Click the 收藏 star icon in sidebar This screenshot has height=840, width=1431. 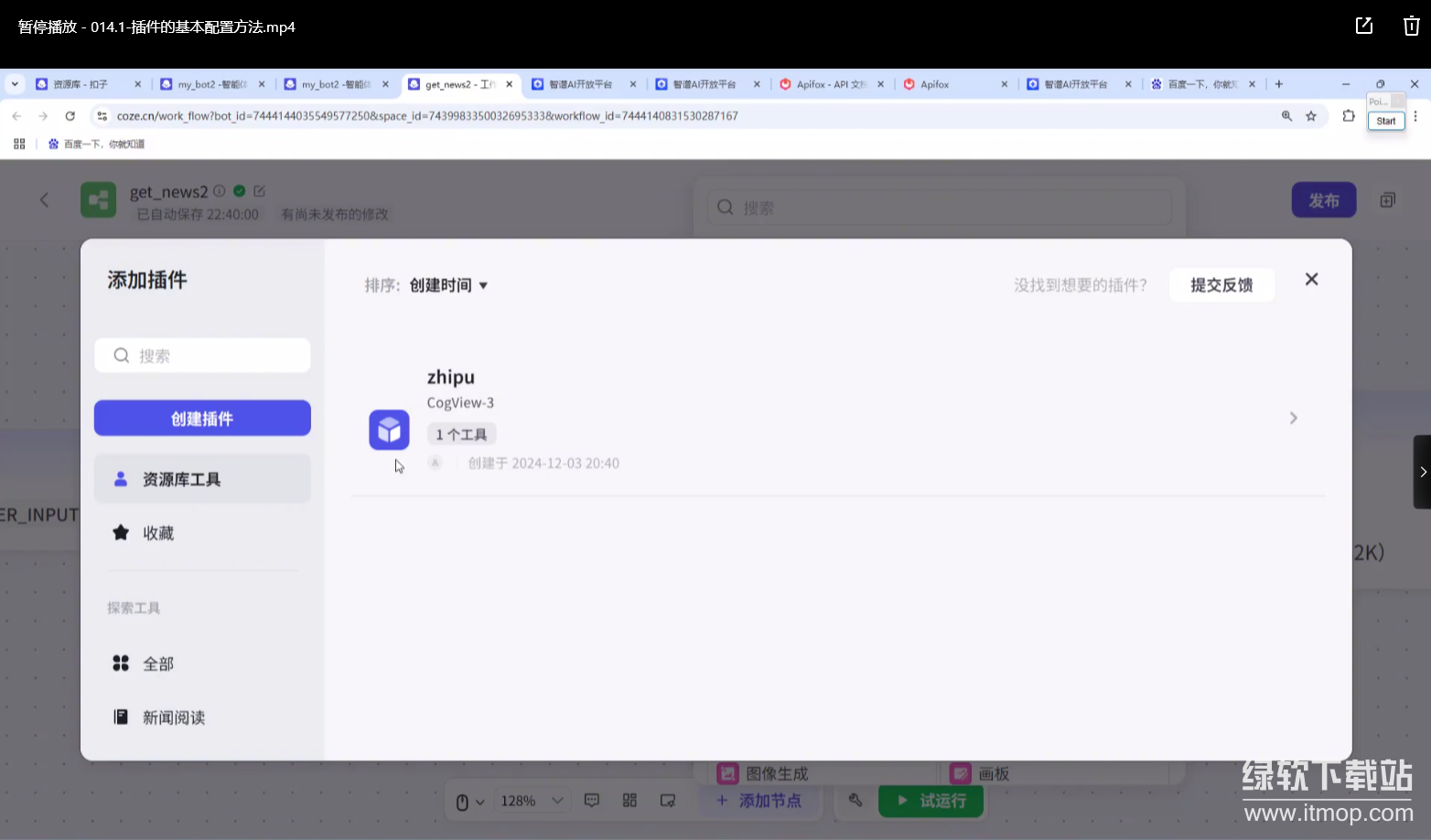(121, 533)
